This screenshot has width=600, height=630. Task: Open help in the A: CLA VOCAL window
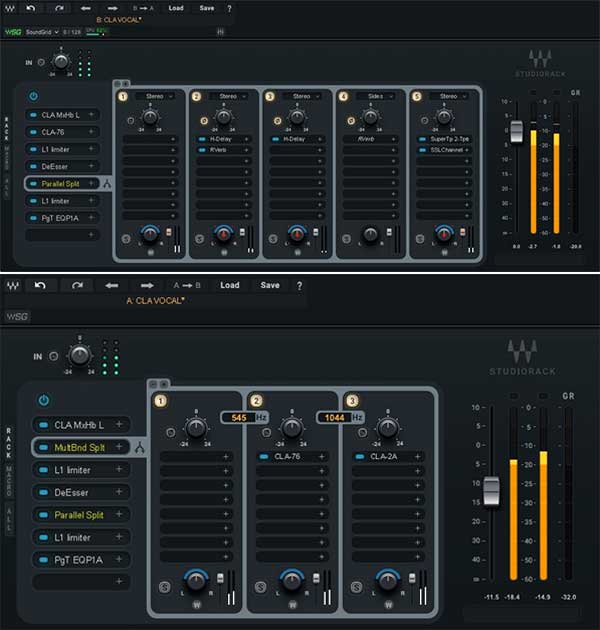(x=299, y=286)
